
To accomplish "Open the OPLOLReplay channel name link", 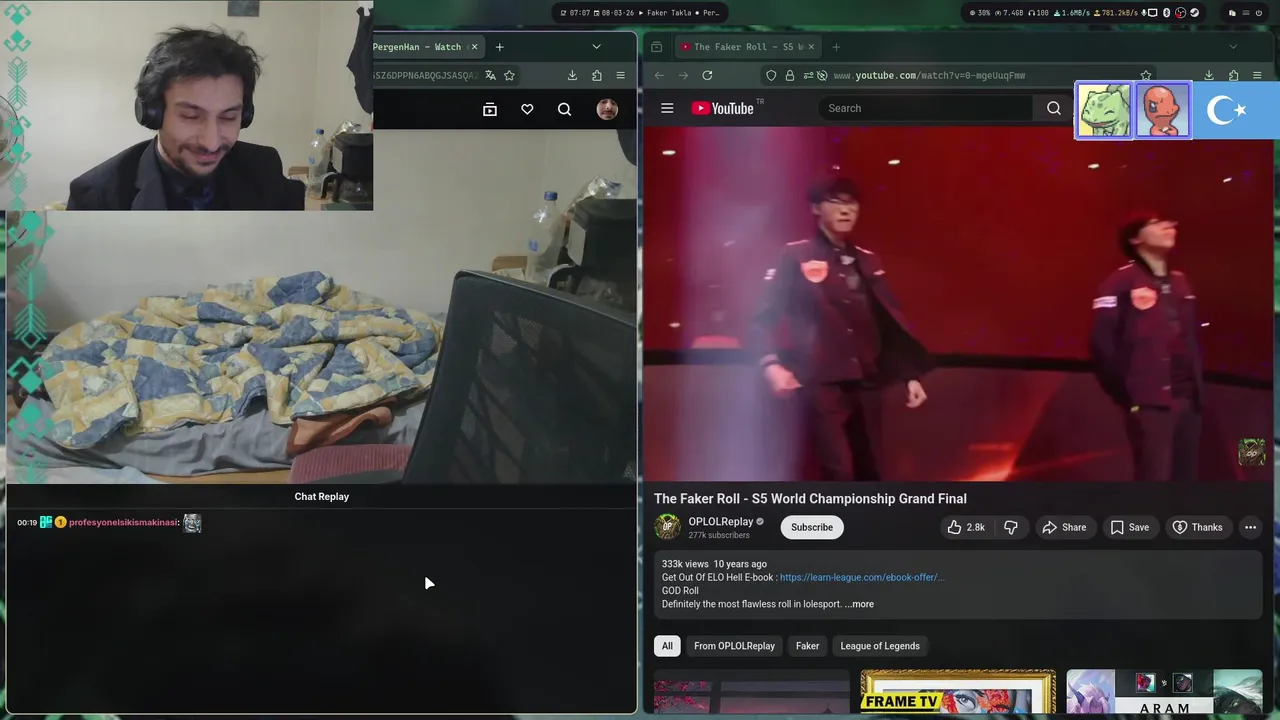I will point(720,521).
